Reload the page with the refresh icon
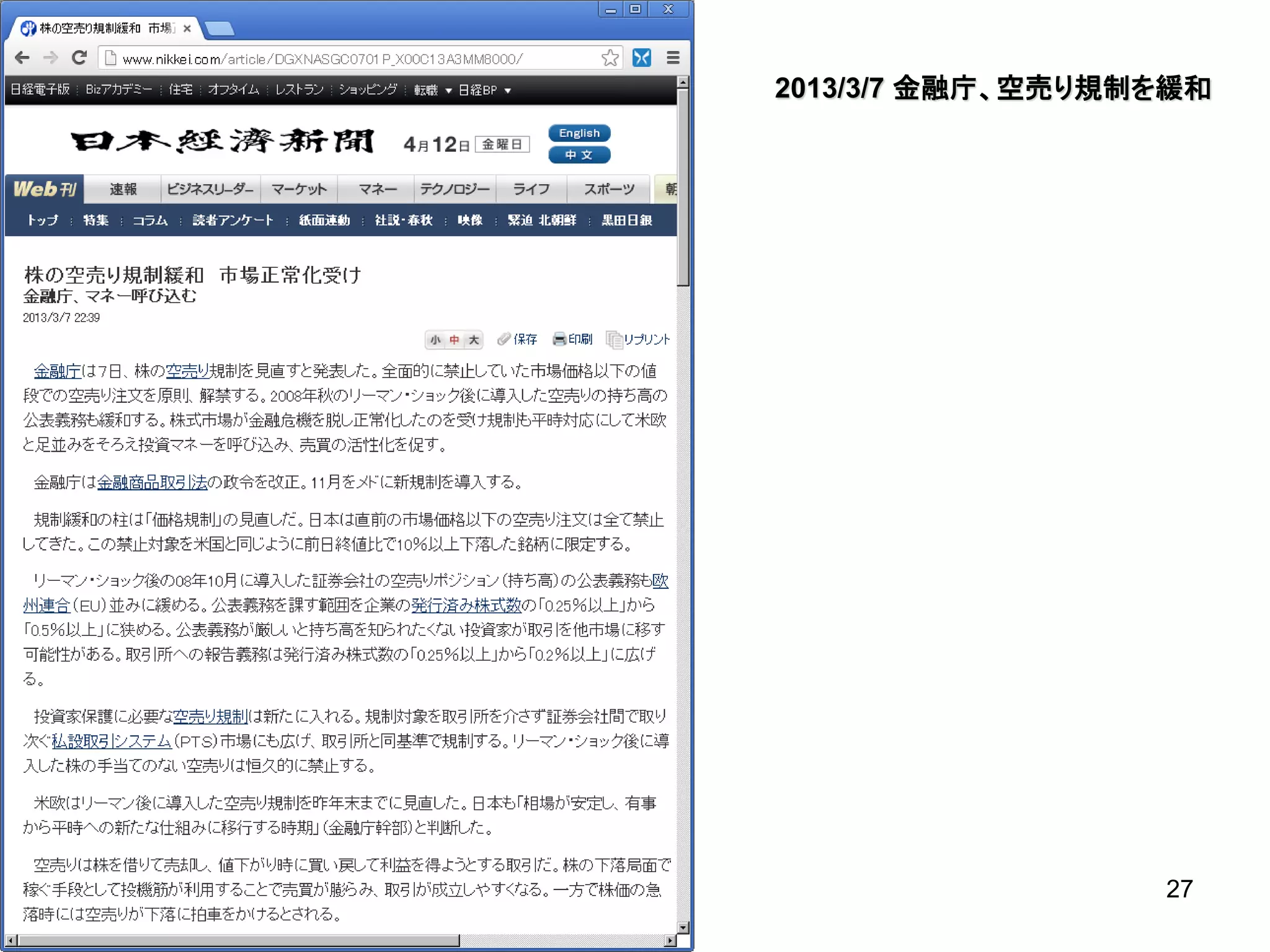 tap(79, 58)
